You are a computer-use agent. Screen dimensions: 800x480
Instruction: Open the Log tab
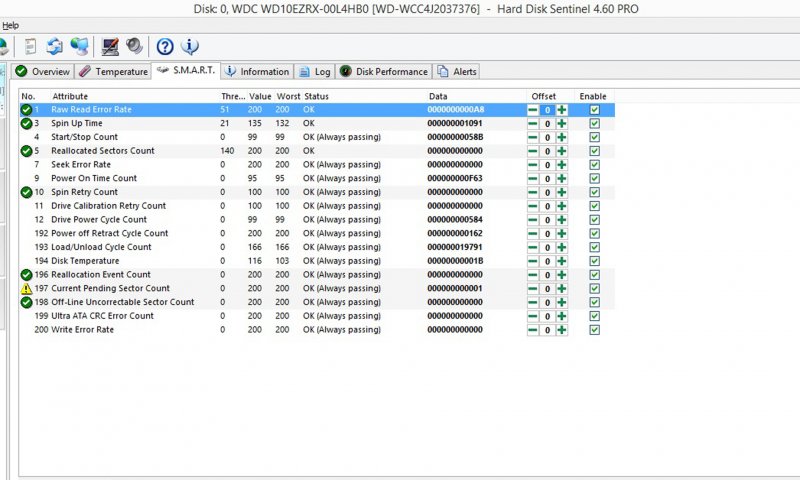pos(315,71)
